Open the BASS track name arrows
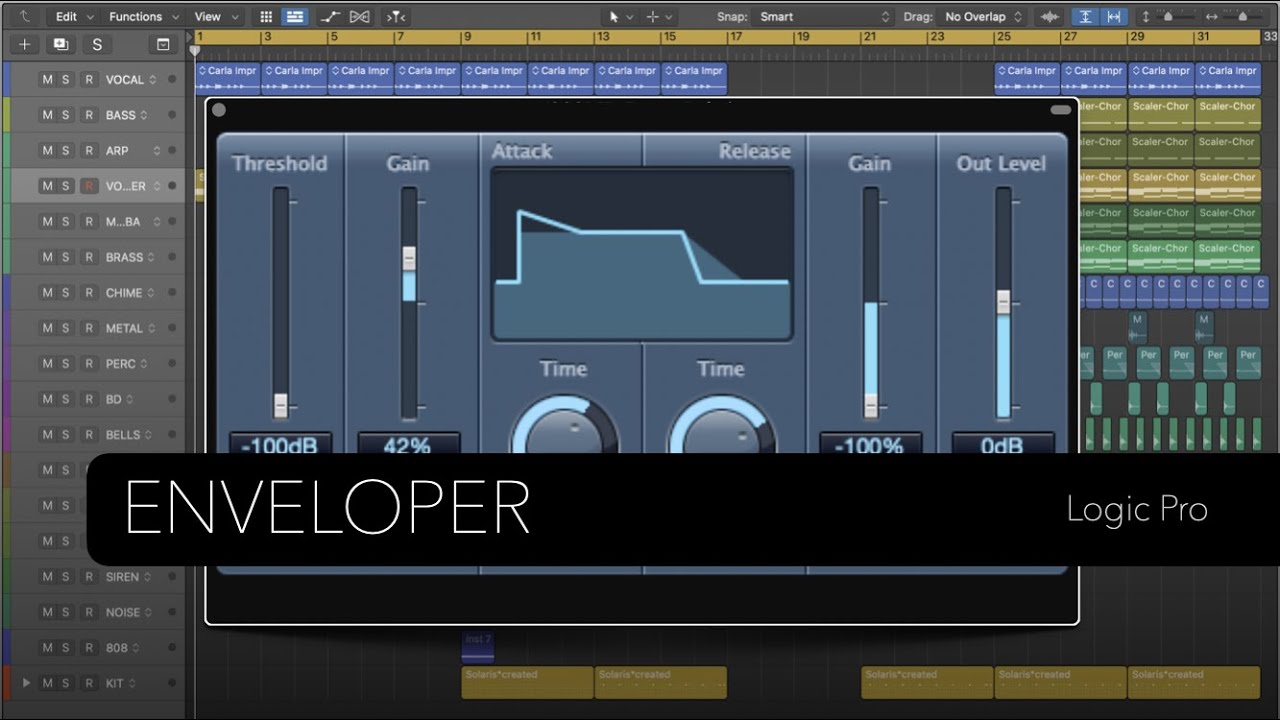The image size is (1280, 720). (x=145, y=115)
